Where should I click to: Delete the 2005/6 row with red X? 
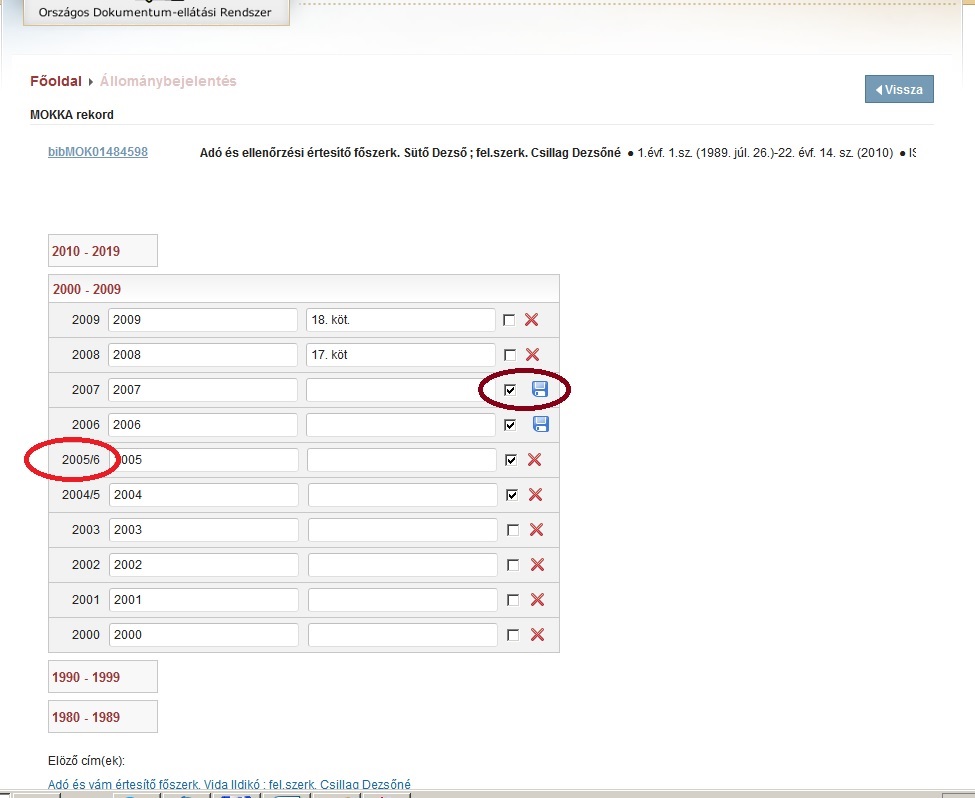point(534,460)
